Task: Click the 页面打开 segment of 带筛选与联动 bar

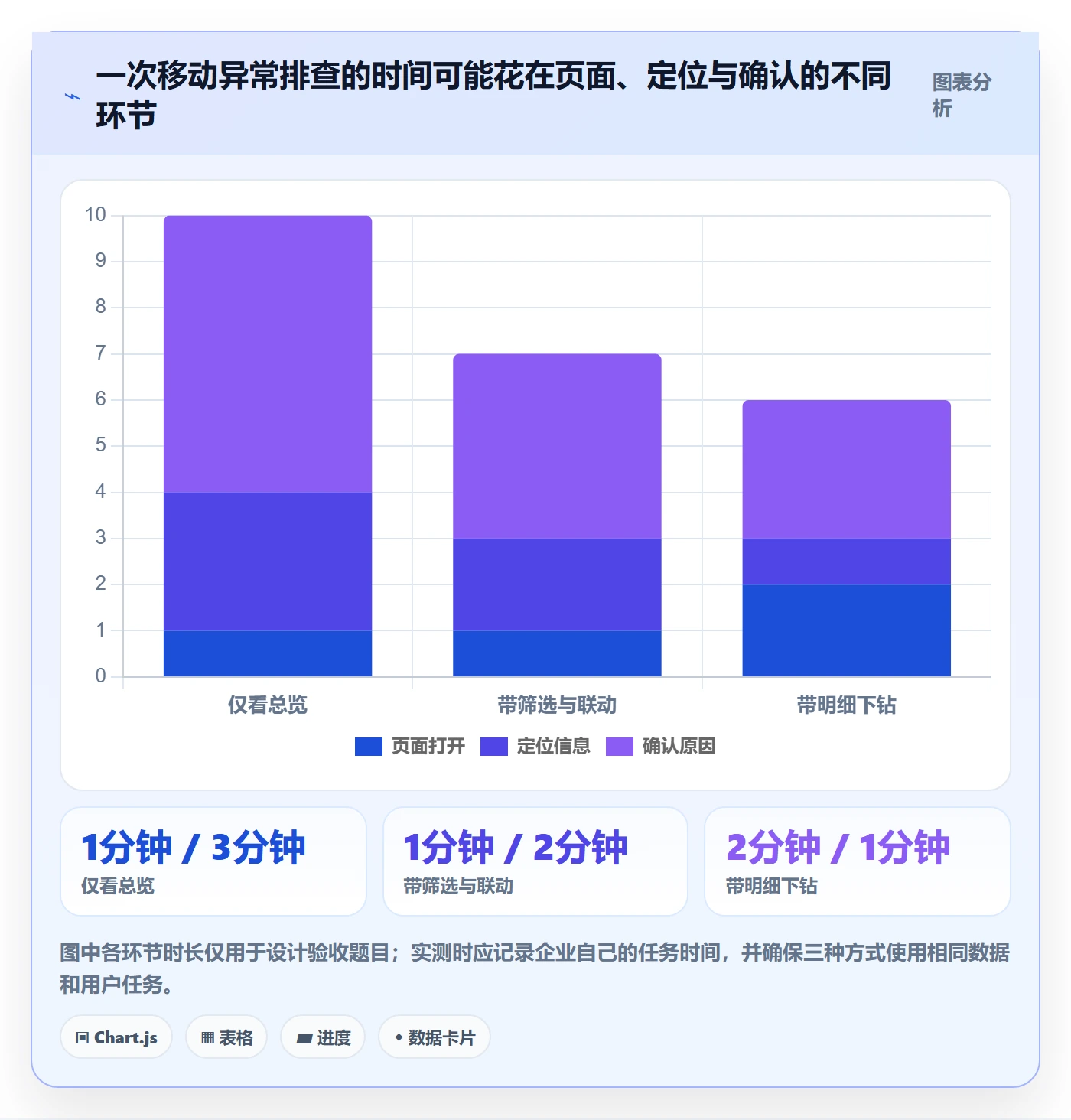Action: 557,653
